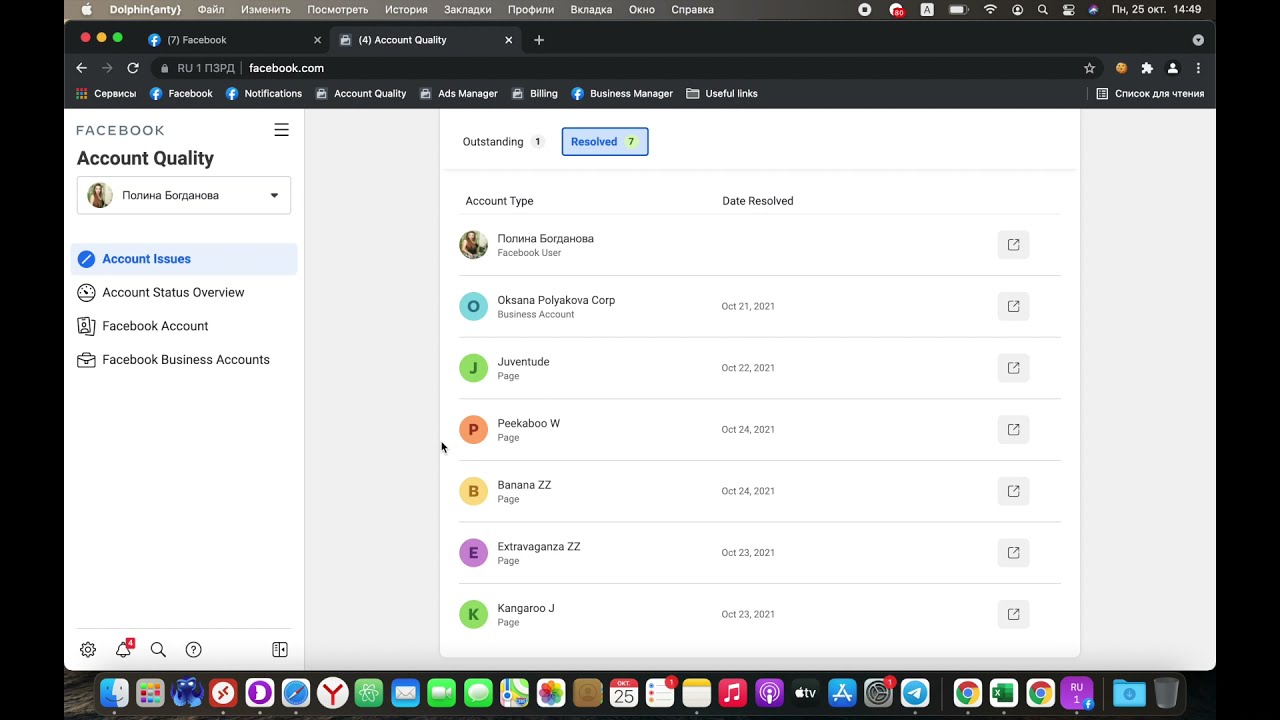Viewport: 1280px width, 720px height.
Task: Toggle the hamburger menu in Account Quality sidebar
Action: pos(281,130)
